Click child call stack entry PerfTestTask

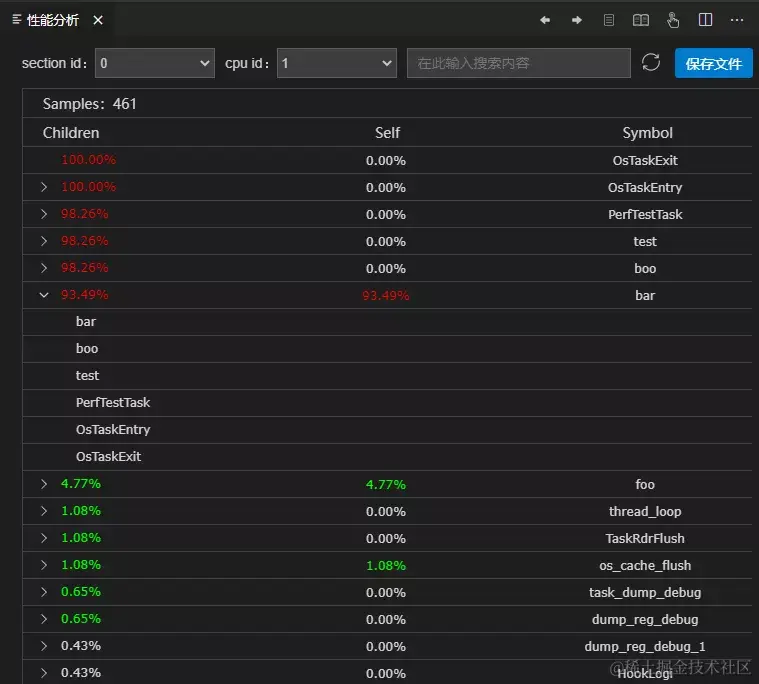point(113,403)
